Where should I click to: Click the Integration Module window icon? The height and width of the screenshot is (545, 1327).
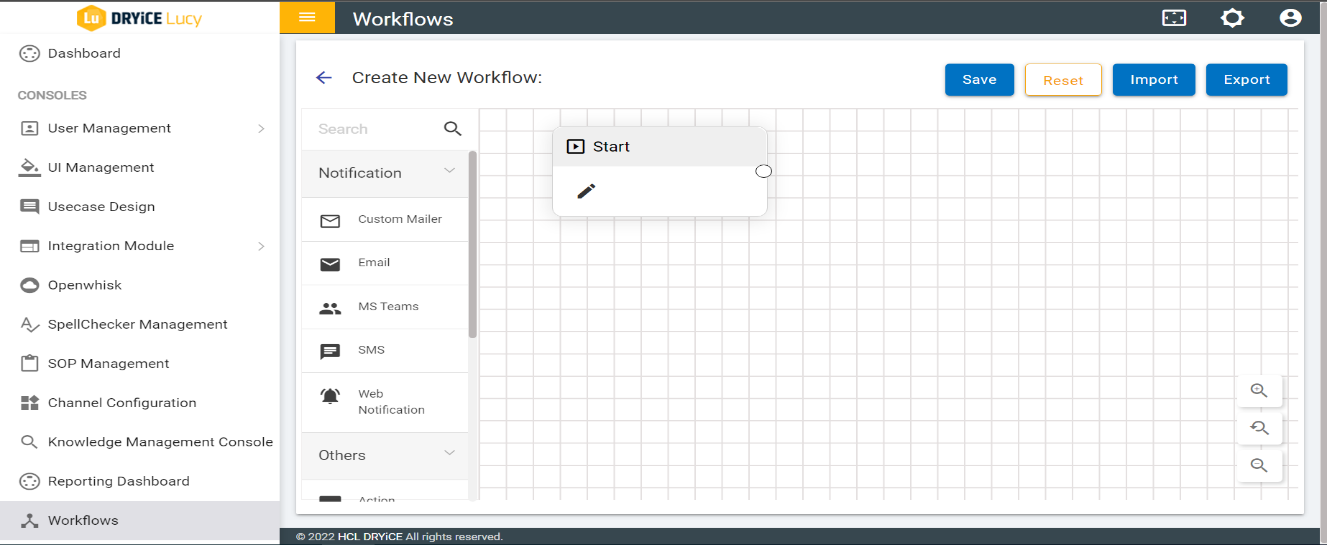(x=30, y=246)
